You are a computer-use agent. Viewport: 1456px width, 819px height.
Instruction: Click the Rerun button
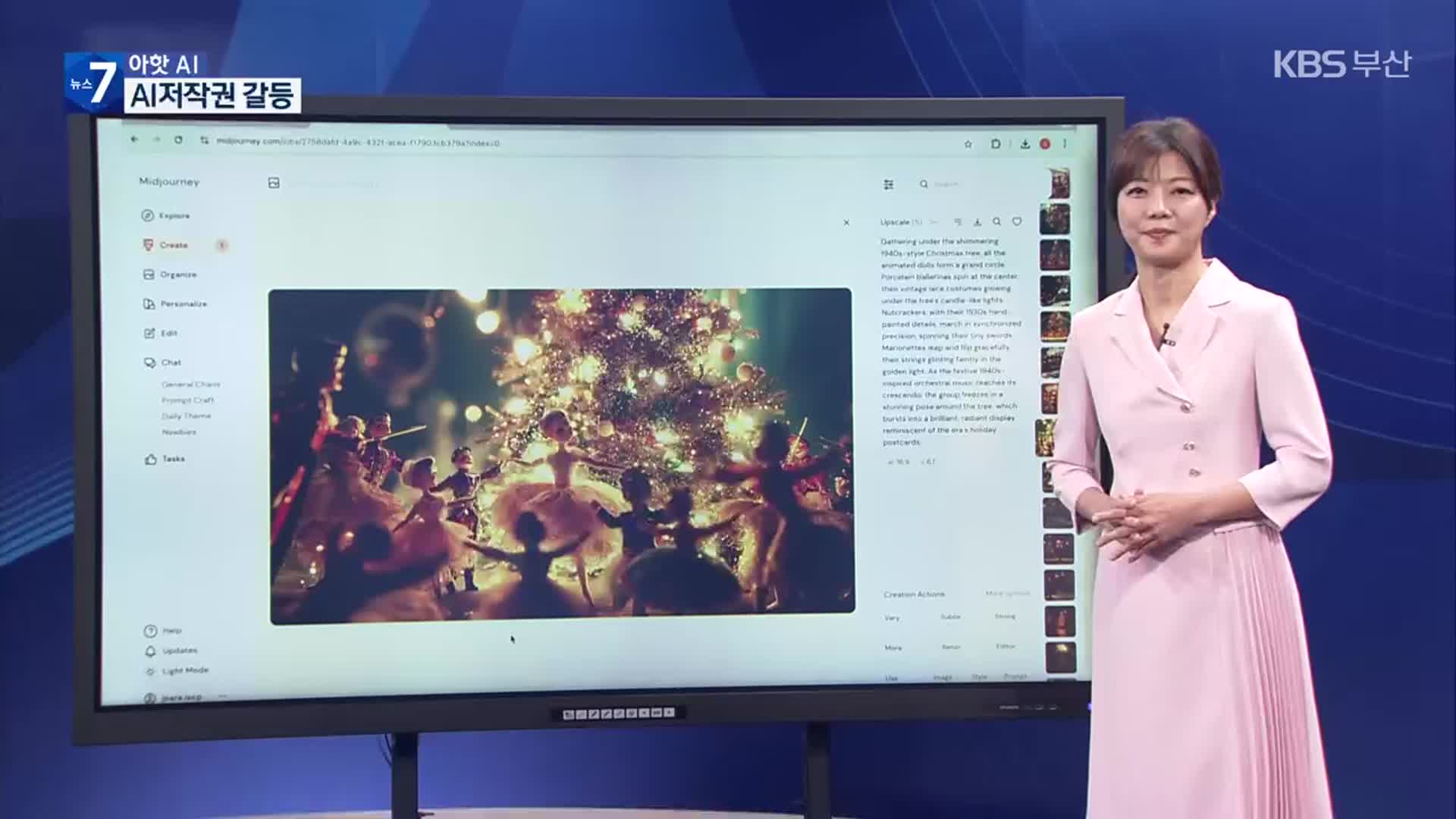[x=951, y=647]
